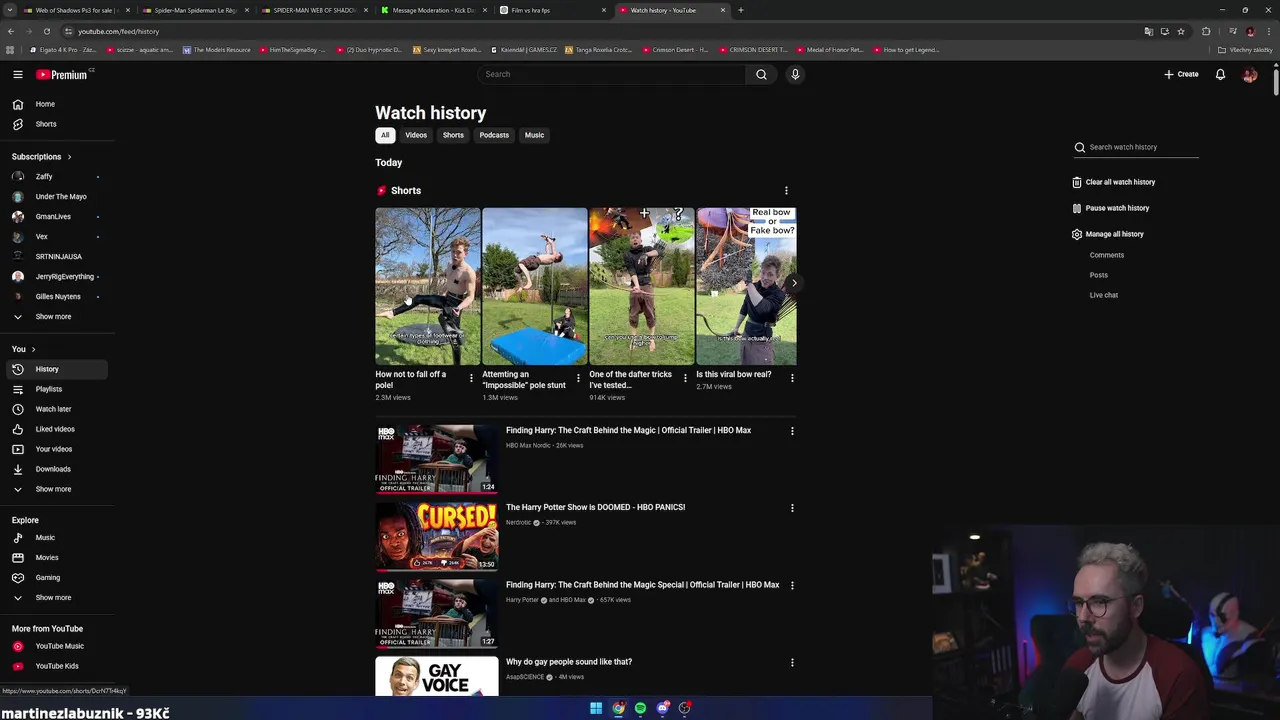Viewport: 1280px width, 720px height.
Task: Open Subscriptions header chevron
Action: [x=69, y=157]
